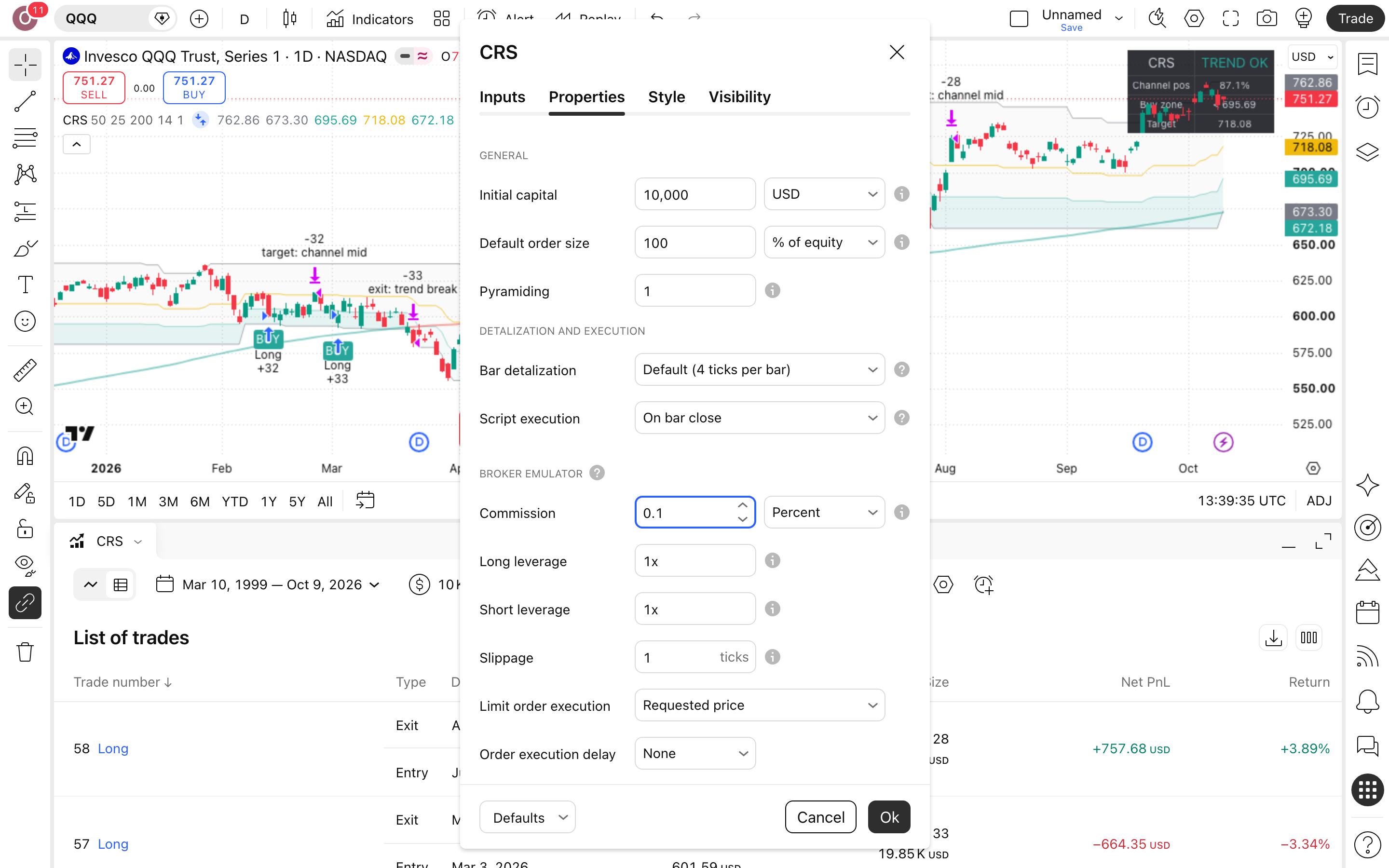Cancel the CRS settings dialog
Image resolution: width=1389 pixels, height=868 pixels.
coord(820,817)
